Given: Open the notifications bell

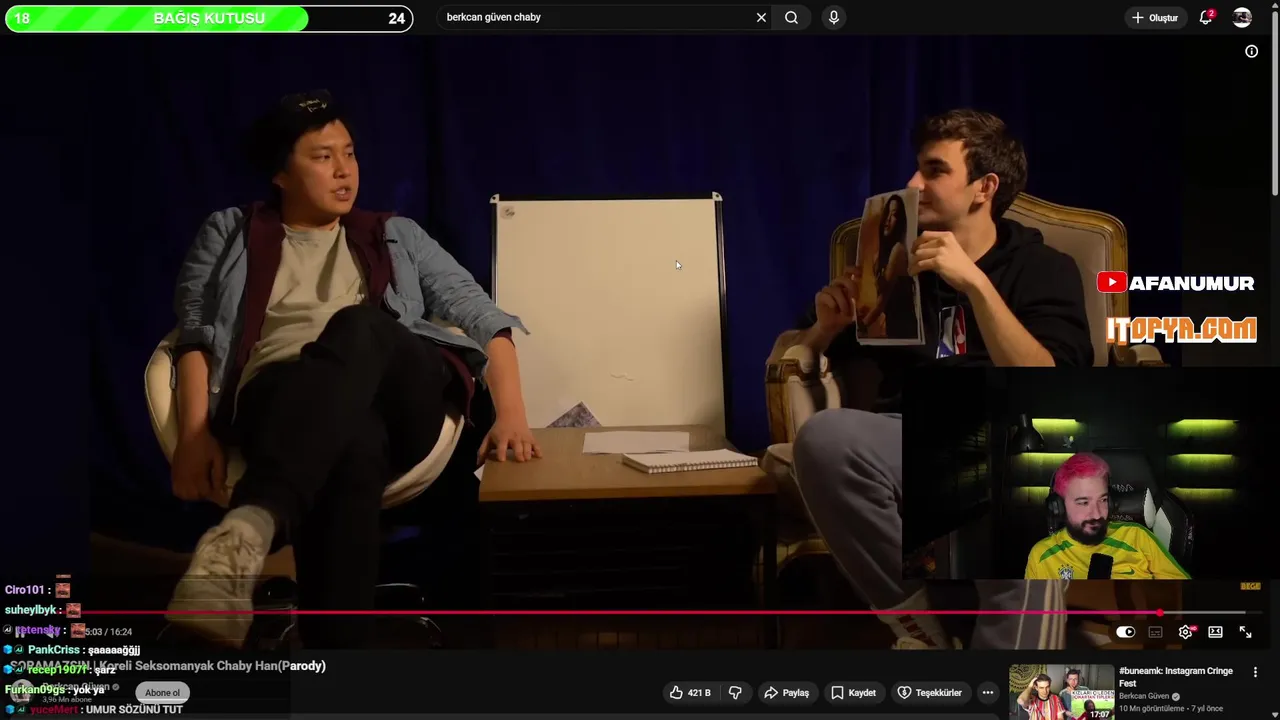Looking at the screenshot, I should [1206, 17].
